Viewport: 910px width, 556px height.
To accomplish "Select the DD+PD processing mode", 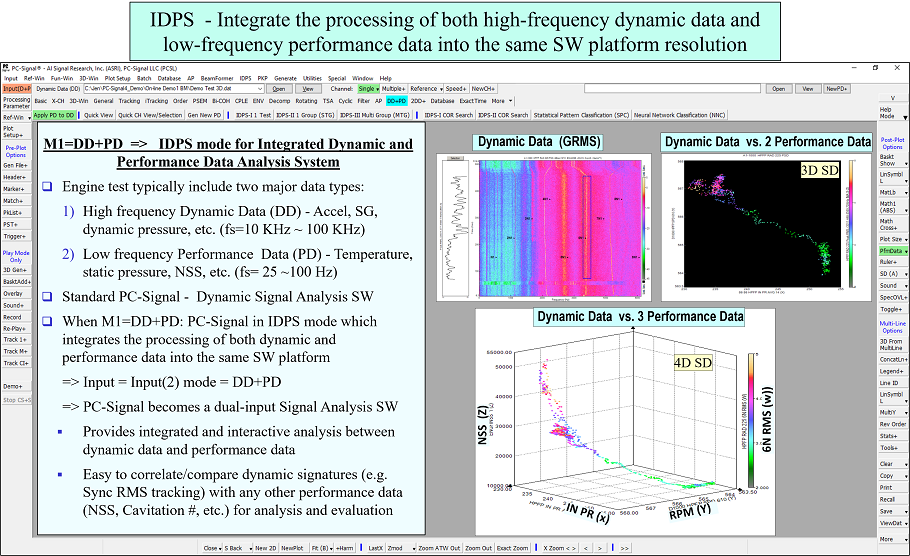I will 395,101.
